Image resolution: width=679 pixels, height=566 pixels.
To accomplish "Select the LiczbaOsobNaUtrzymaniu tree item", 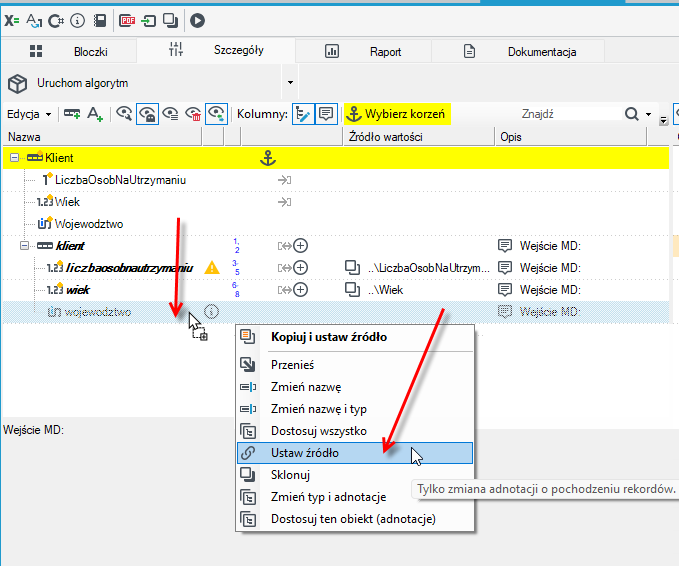I will click(x=120, y=180).
